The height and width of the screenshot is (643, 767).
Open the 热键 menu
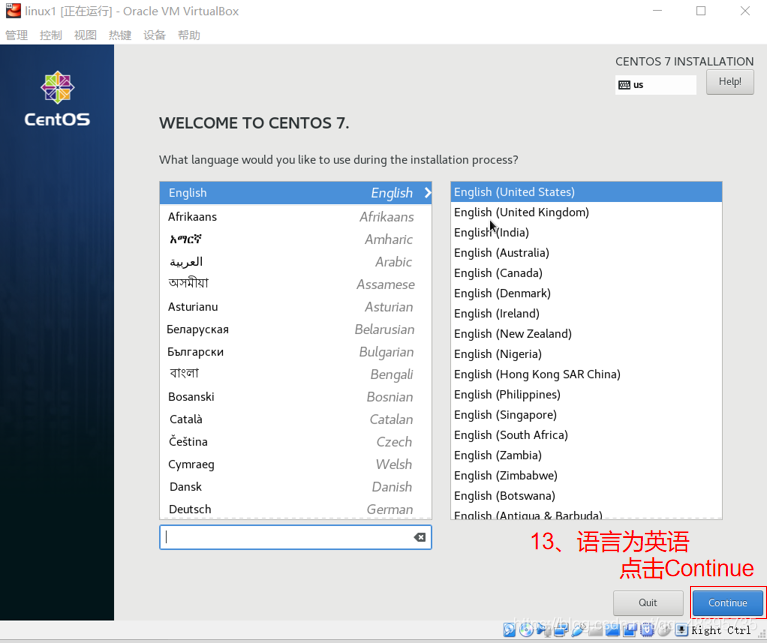click(x=120, y=35)
